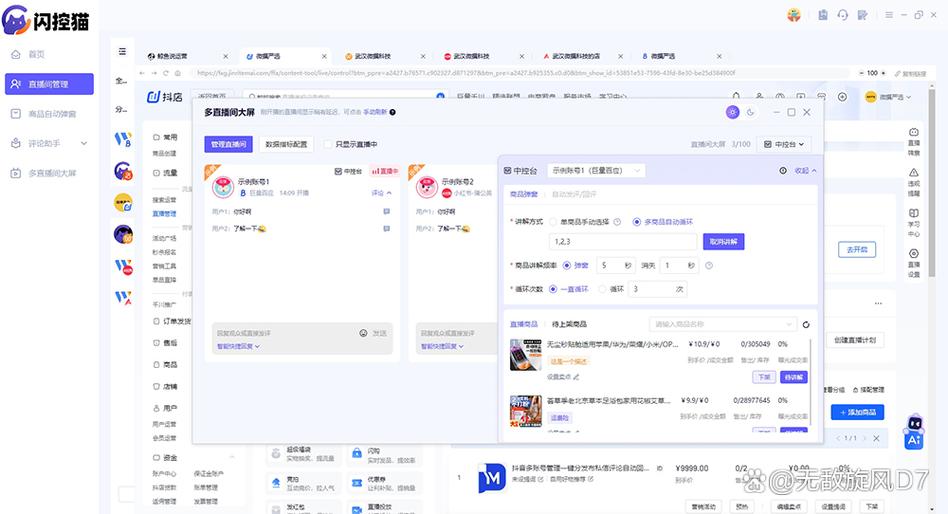Image resolution: width=948 pixels, height=514 pixels.
Task: Click the refresh icon beside product search
Action: click(806, 325)
